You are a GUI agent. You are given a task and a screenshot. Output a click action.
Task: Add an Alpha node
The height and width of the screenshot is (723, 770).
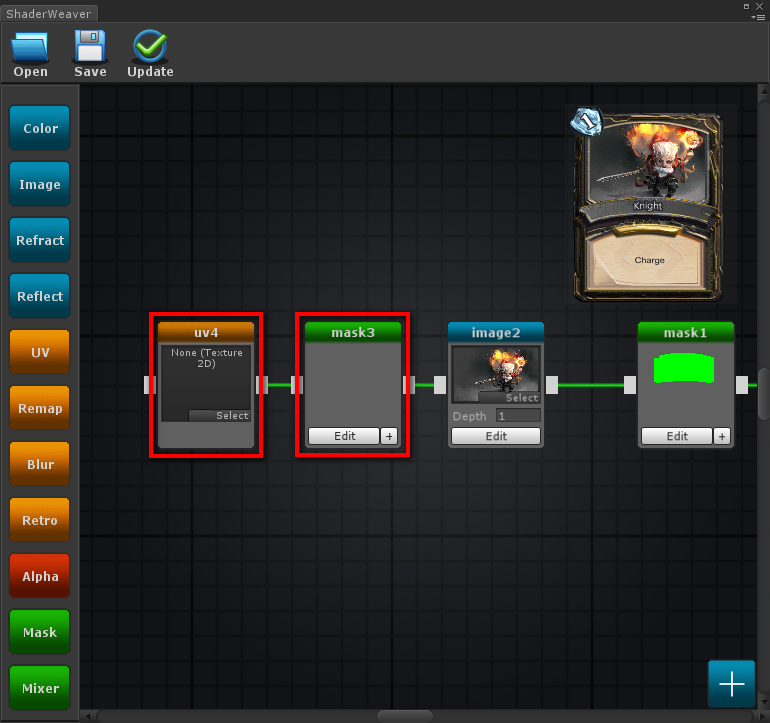[x=40, y=576]
